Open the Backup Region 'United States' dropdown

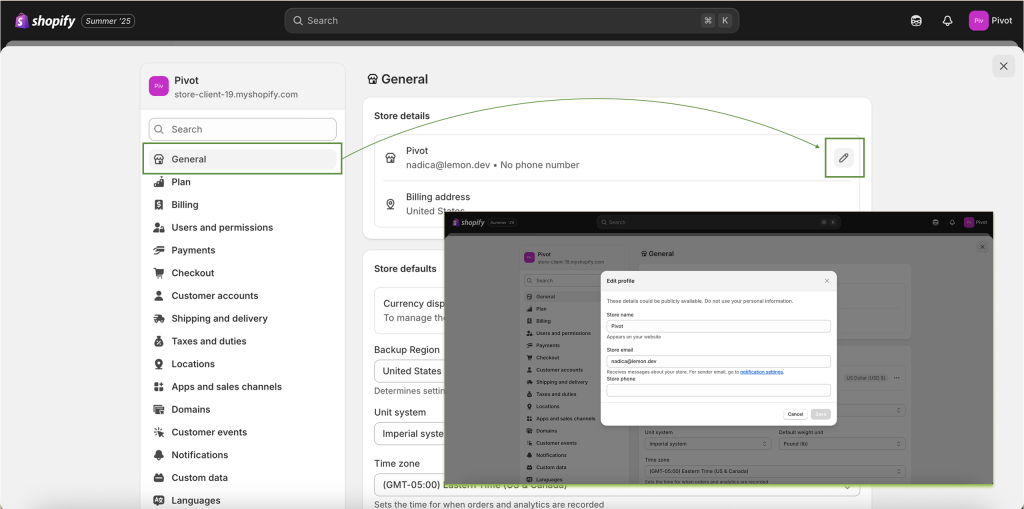pyautogui.click(x=409, y=371)
